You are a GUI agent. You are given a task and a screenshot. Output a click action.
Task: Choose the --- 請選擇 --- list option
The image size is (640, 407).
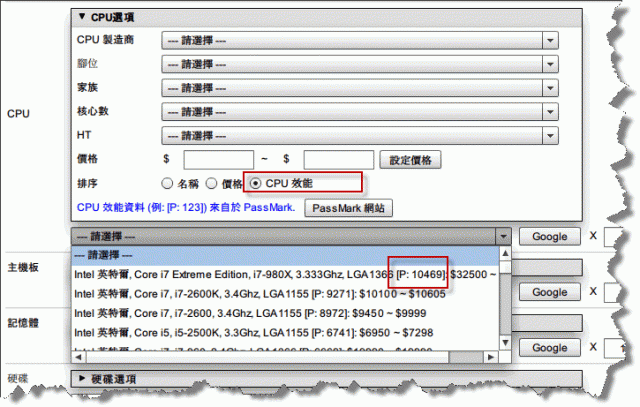coord(285,256)
